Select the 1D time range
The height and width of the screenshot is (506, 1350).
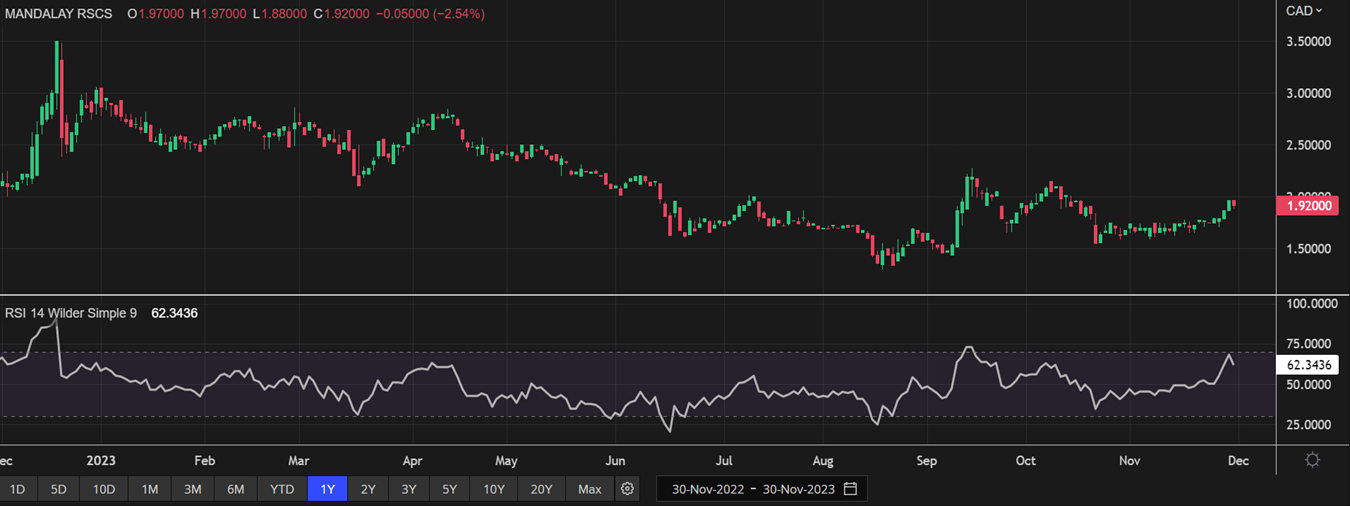(17, 489)
